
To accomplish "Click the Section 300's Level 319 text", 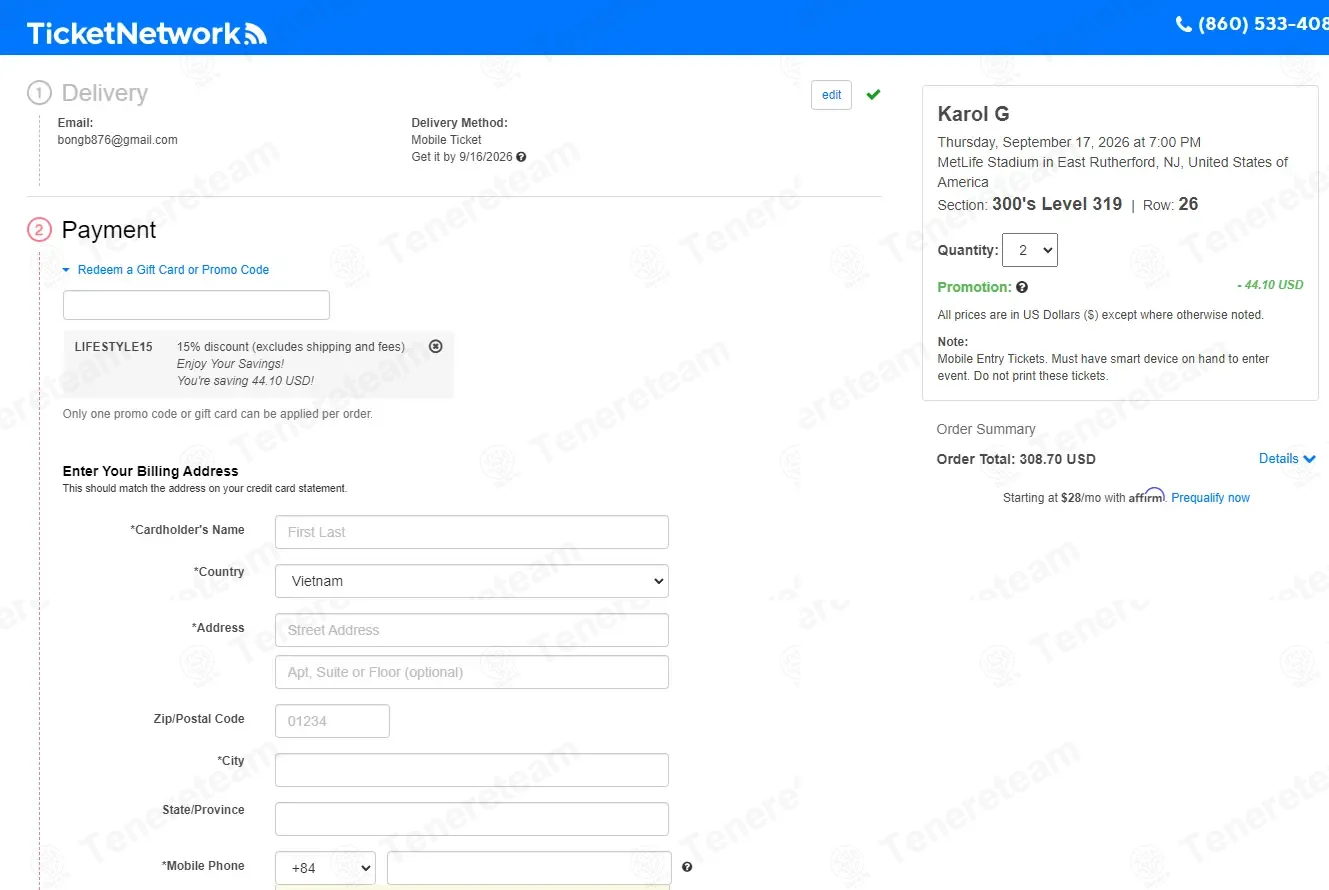I will click(x=1030, y=204).
